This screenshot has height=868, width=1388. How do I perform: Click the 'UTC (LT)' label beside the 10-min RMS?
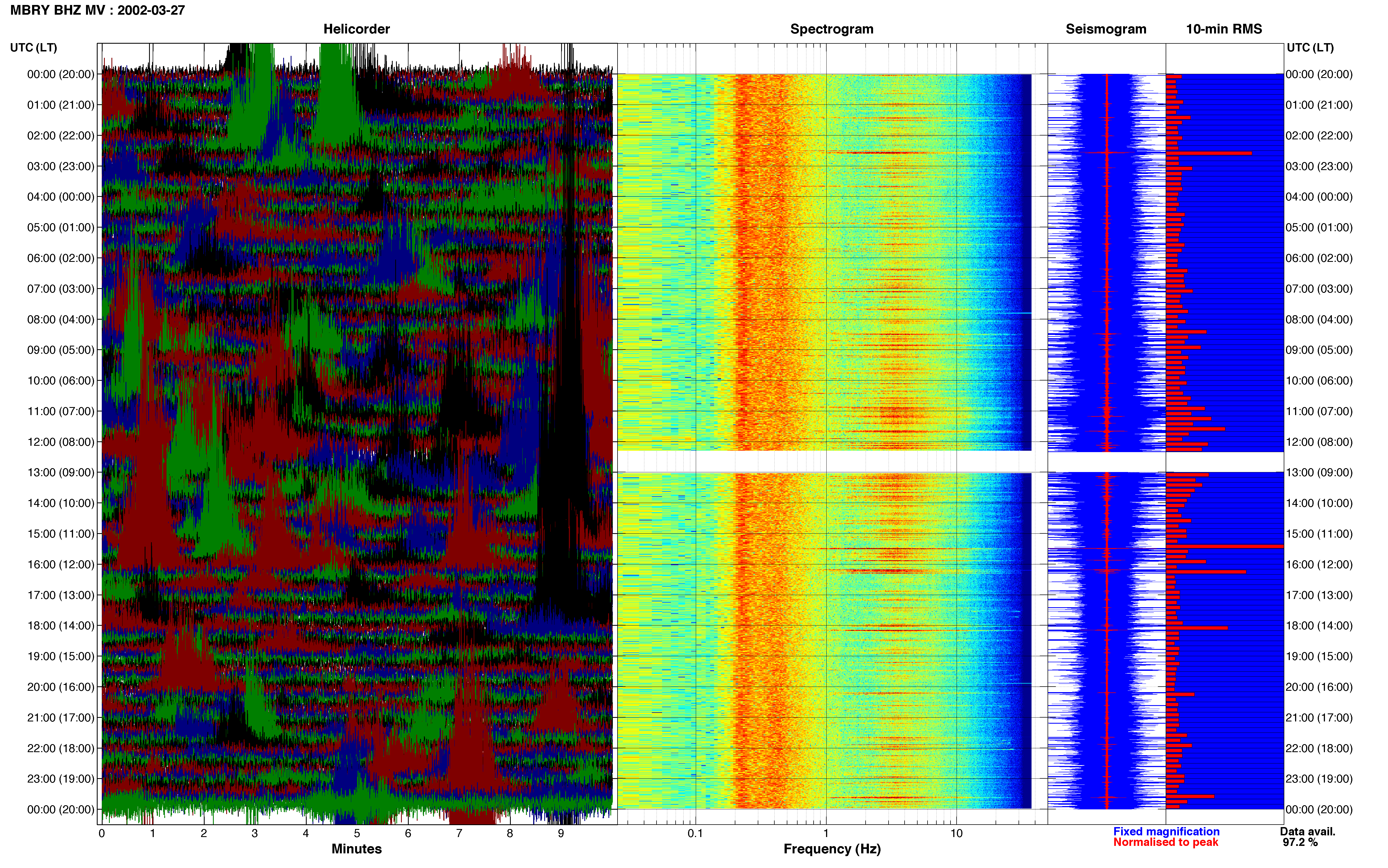coord(1310,48)
